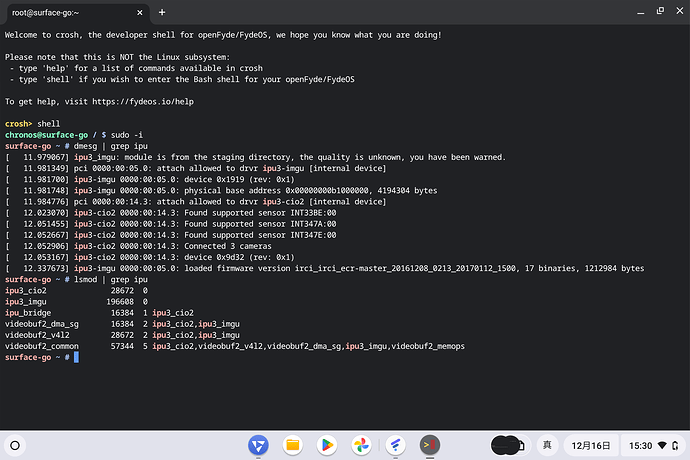Open the calendar date 12月16日
This screenshot has height=460, width=690.
[x=589, y=443]
